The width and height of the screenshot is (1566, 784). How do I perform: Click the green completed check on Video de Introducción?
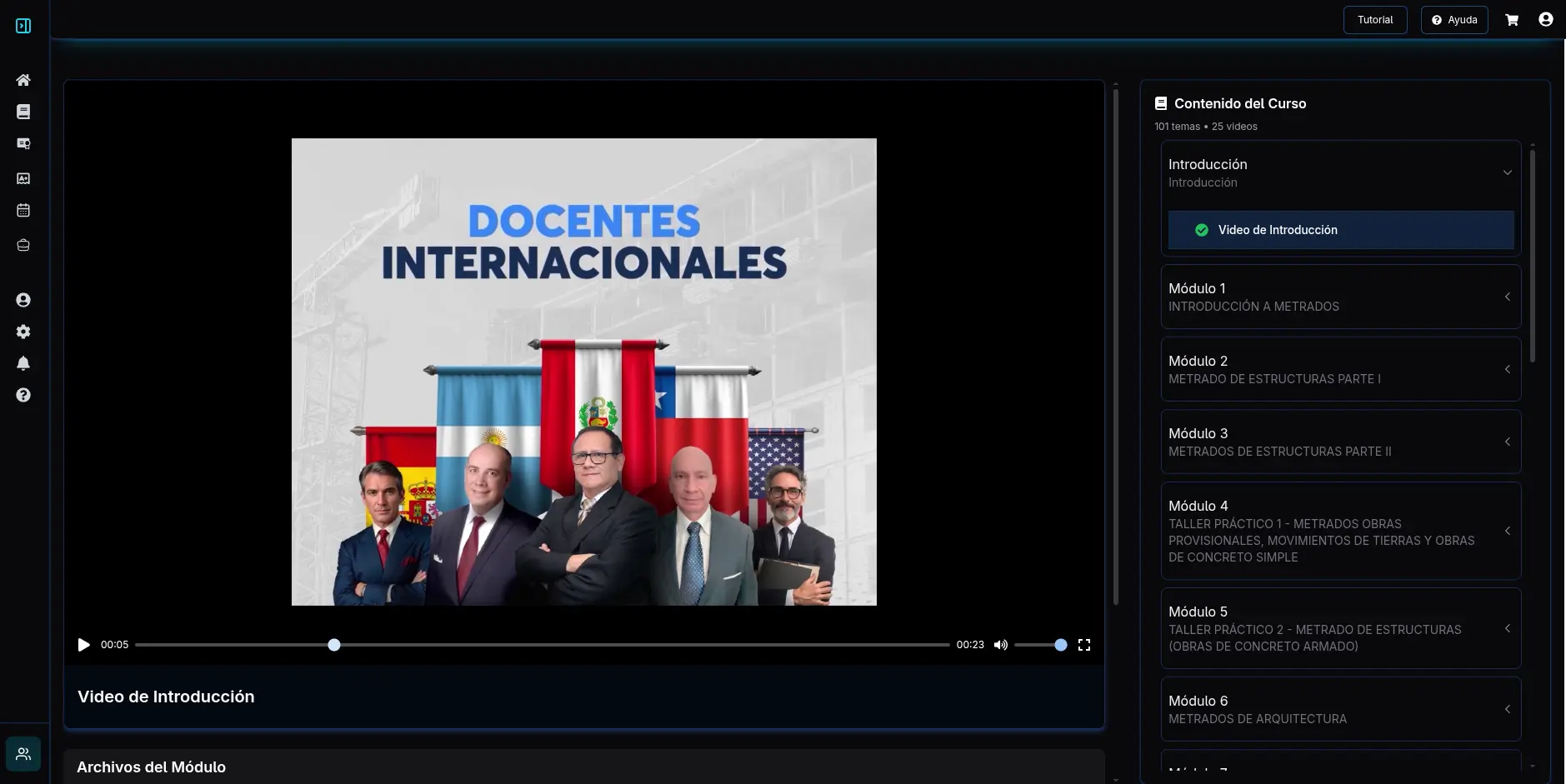pos(1202,230)
